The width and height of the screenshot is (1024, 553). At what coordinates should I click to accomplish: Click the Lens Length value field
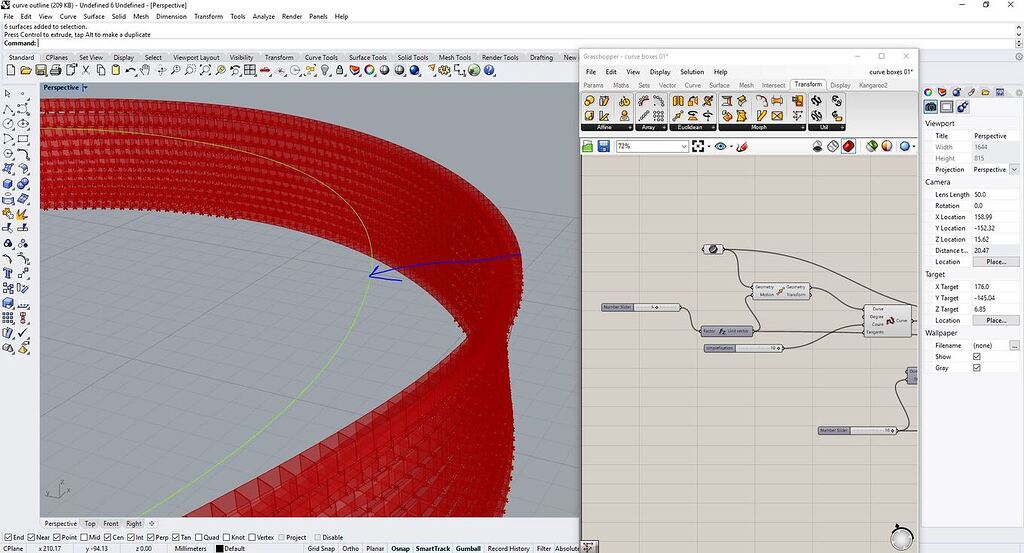coord(994,195)
